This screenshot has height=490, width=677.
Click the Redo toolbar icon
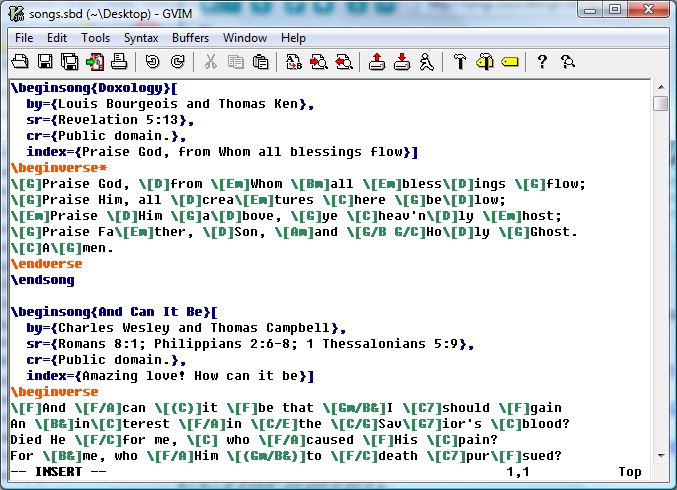tap(177, 62)
